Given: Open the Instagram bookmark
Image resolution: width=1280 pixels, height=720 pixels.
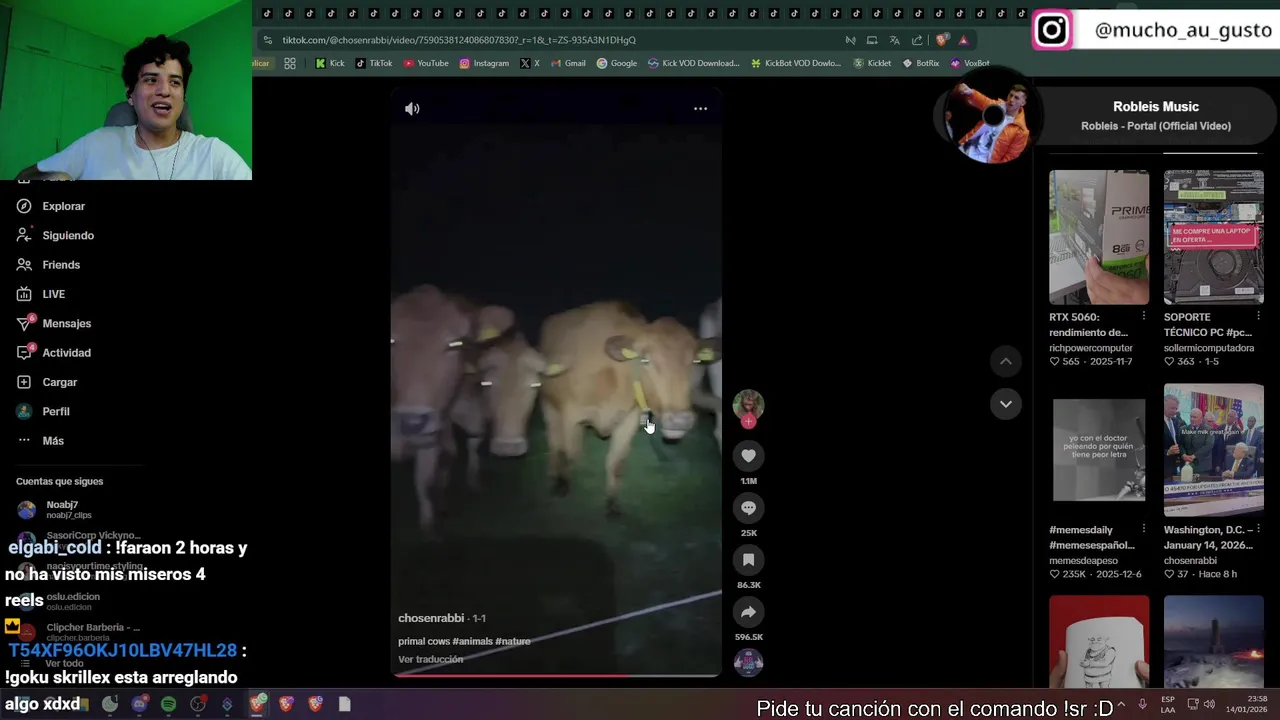Looking at the screenshot, I should click(x=484, y=63).
